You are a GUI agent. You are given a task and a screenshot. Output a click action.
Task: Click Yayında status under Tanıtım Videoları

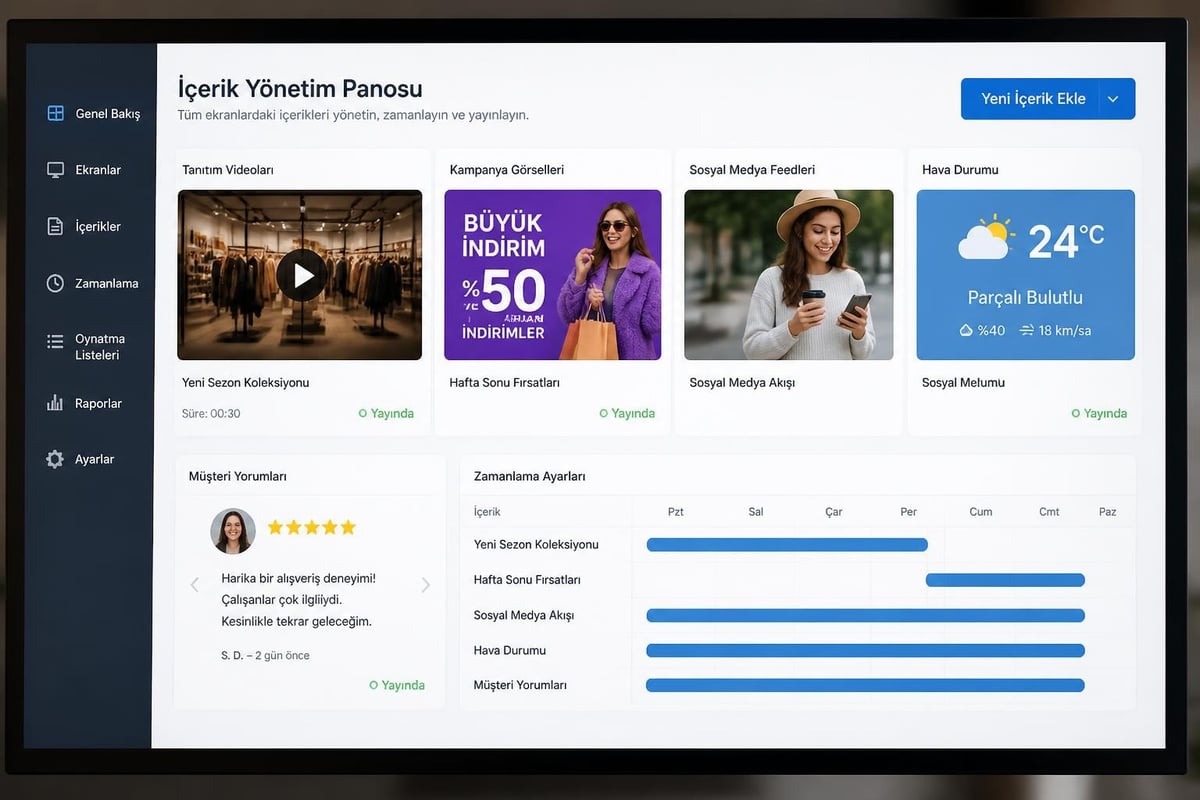(386, 413)
